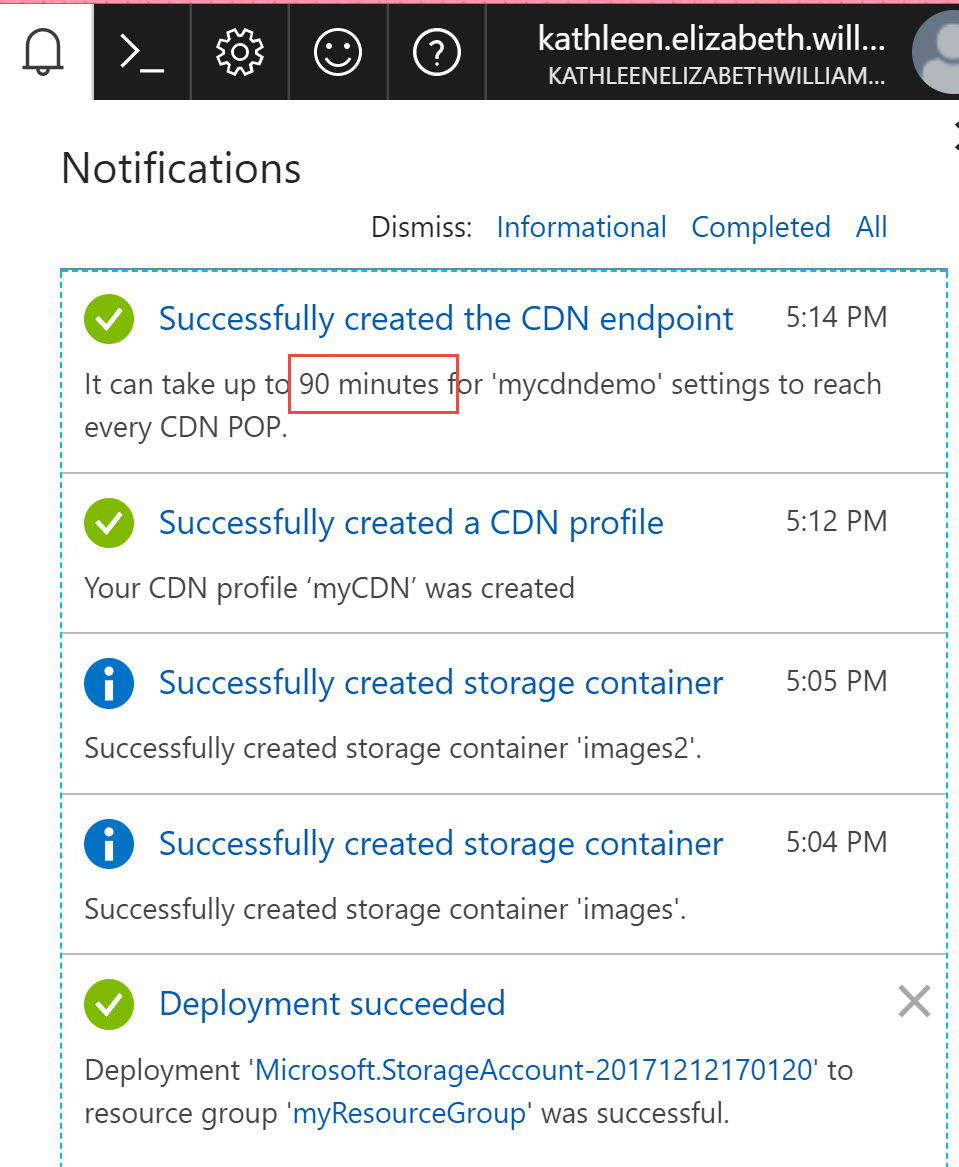Dismiss All notifications
Viewport: 959px width, 1167px height.
tap(871, 227)
